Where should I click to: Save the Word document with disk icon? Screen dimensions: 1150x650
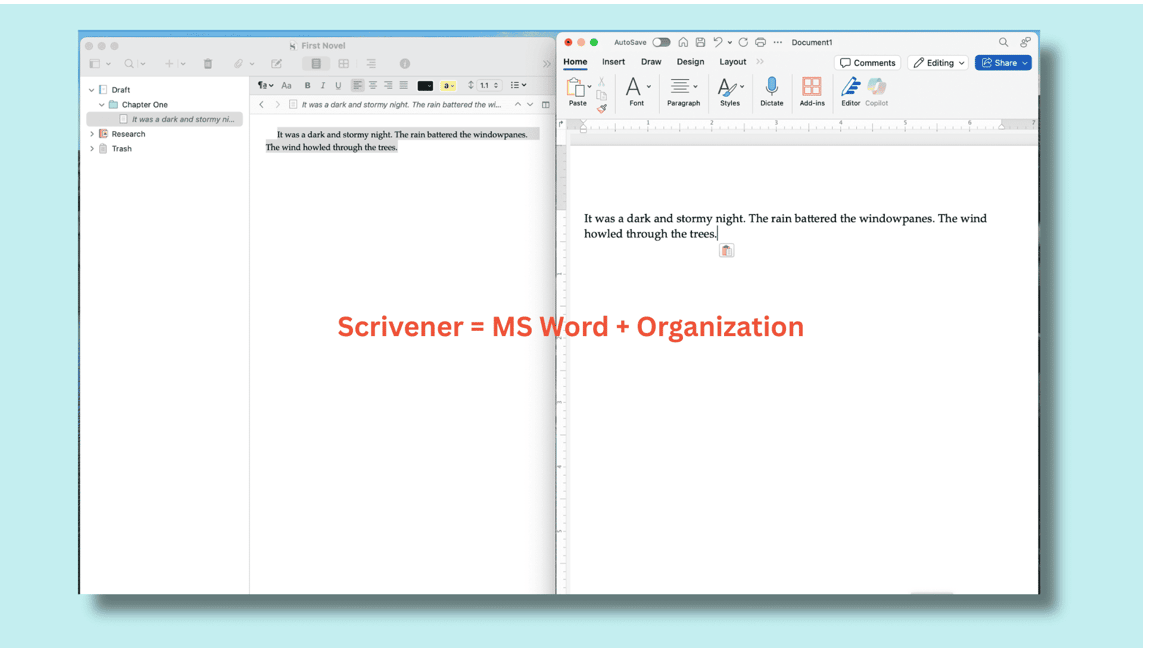pos(700,43)
